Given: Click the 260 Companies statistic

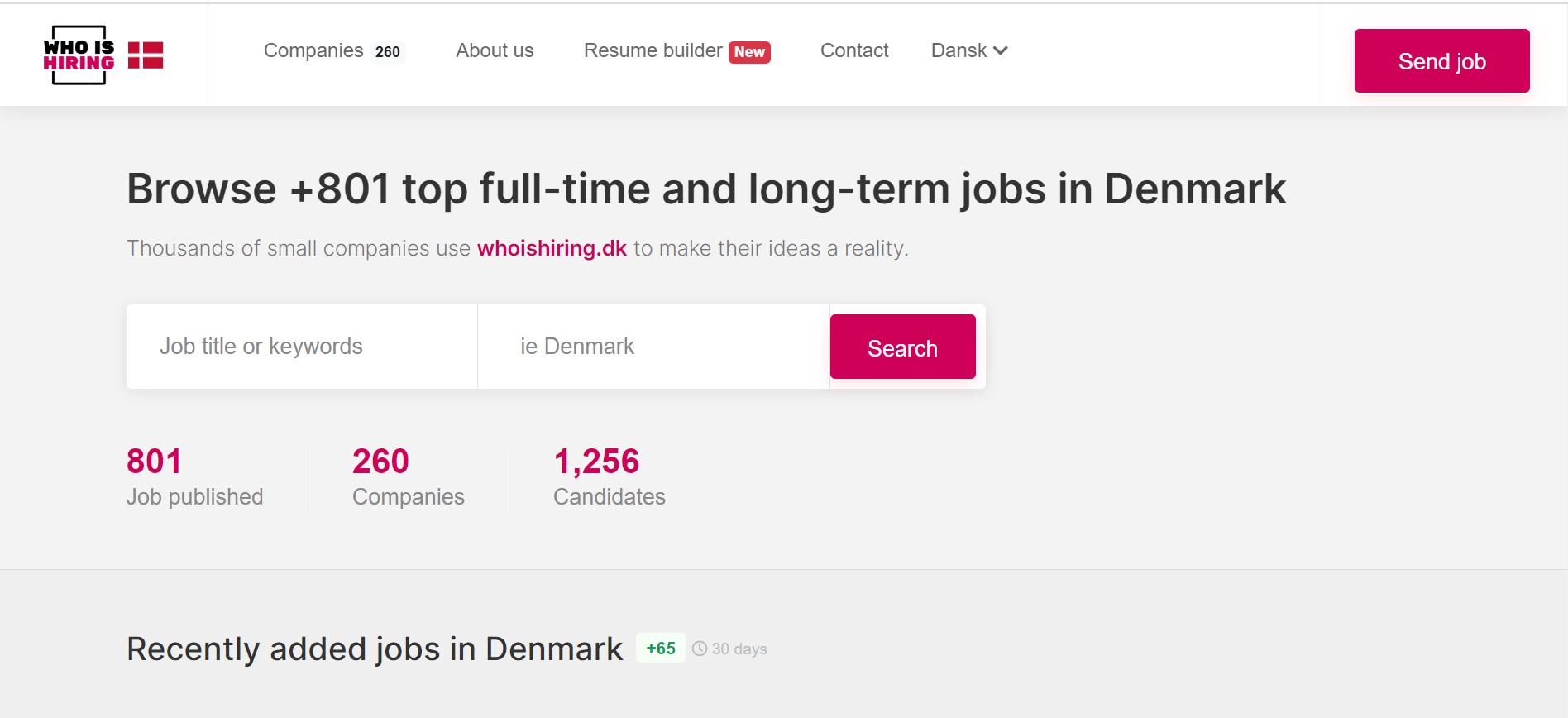Looking at the screenshot, I should pyautogui.click(x=409, y=477).
